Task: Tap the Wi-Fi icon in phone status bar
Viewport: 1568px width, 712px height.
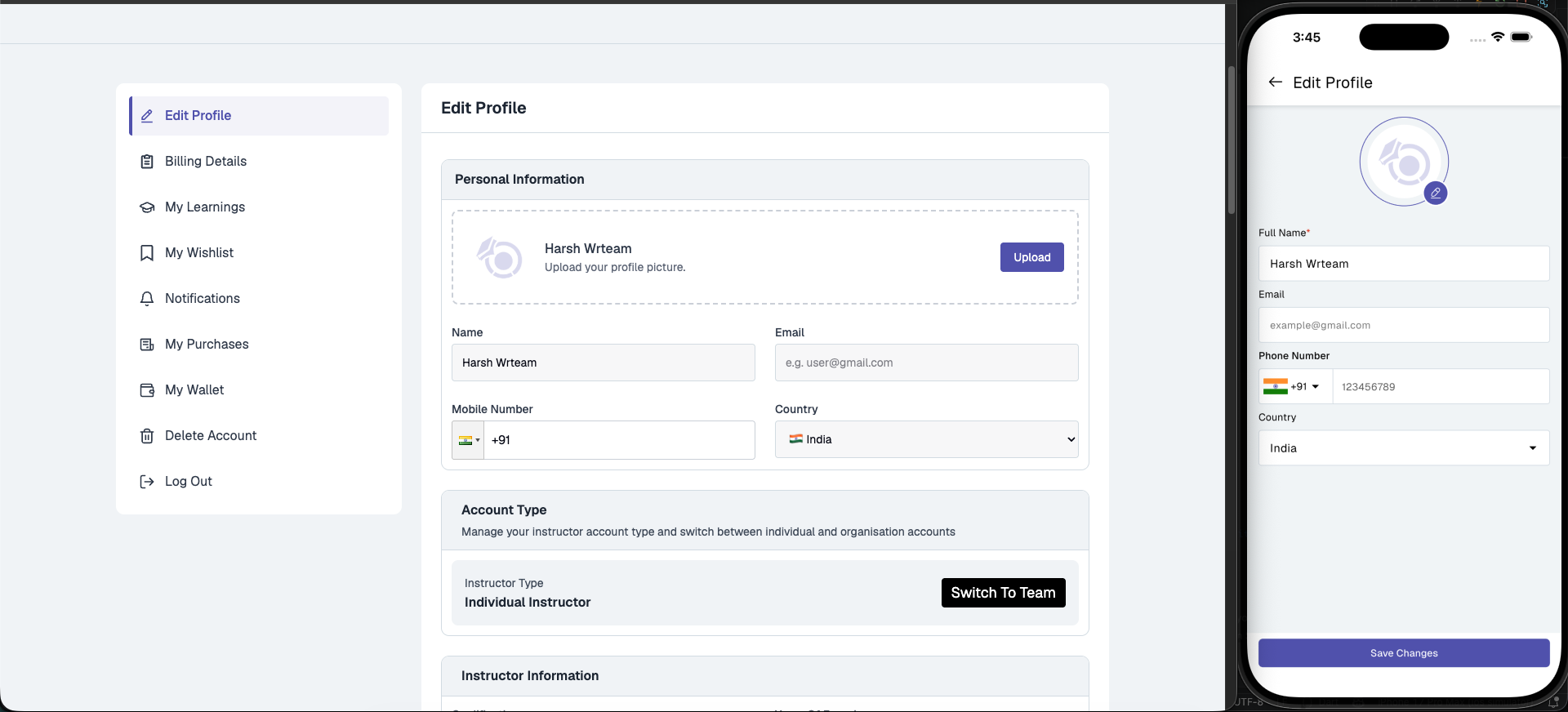Action: (1498, 37)
